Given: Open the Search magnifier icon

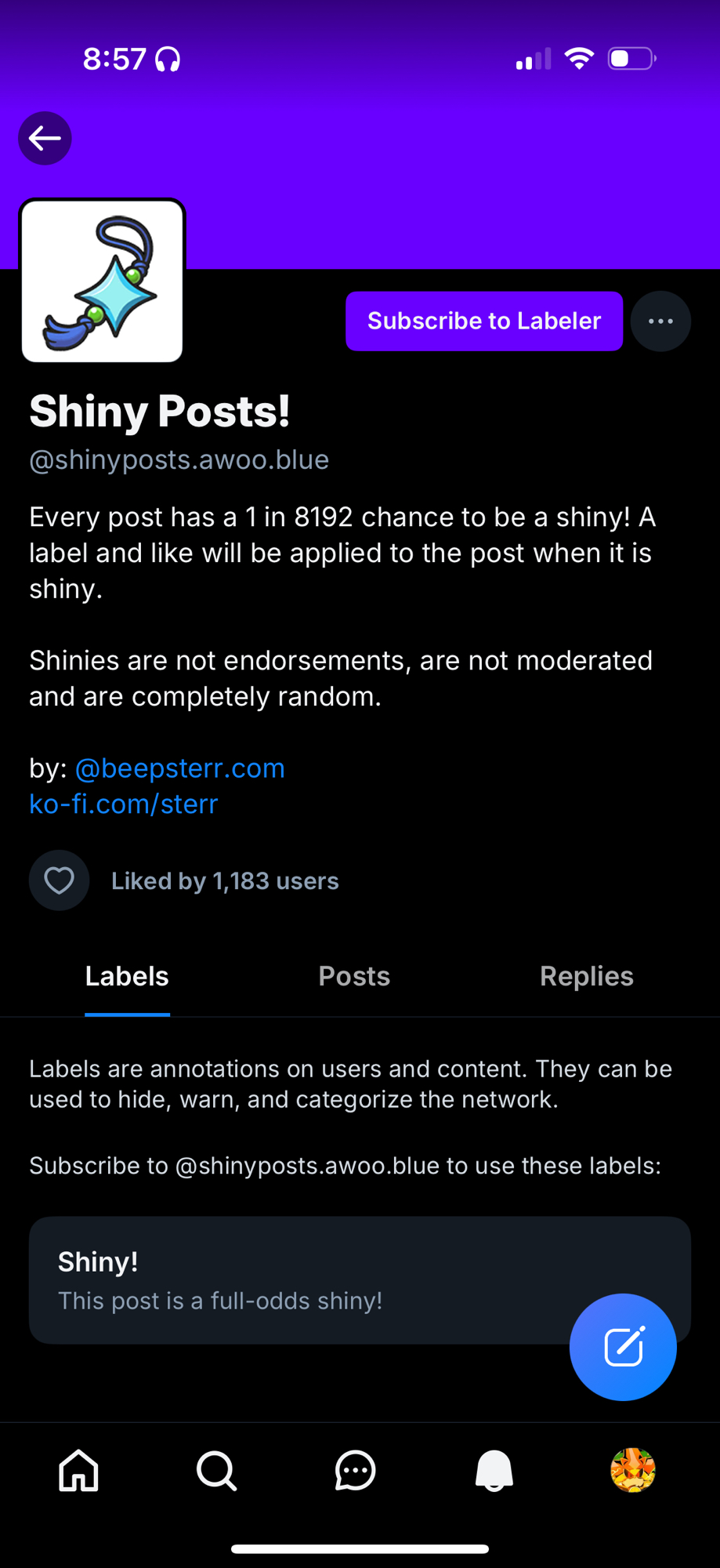Looking at the screenshot, I should (x=217, y=1470).
